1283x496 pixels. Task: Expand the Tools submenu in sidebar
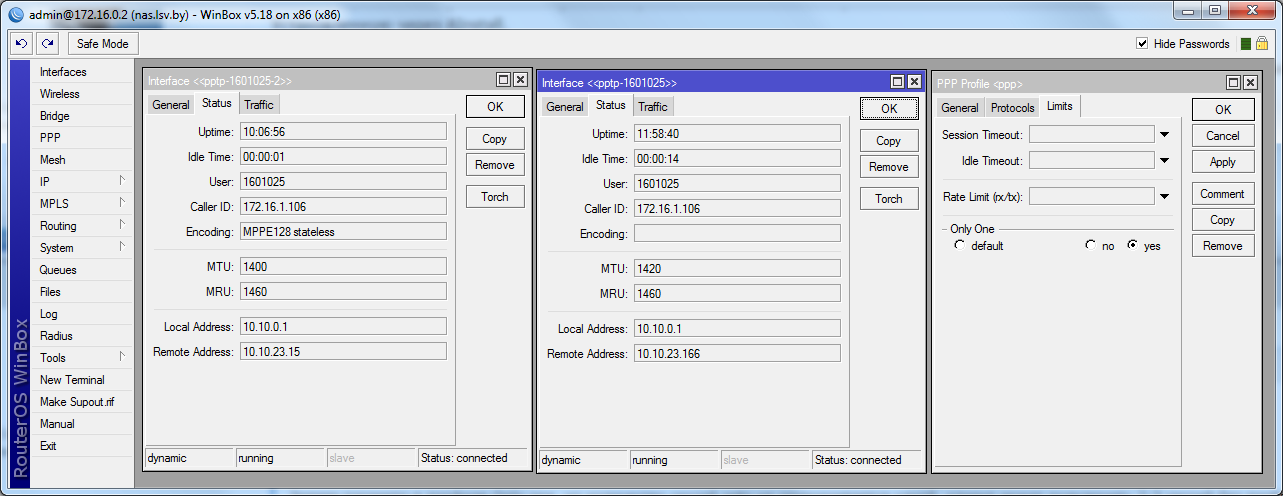click(x=122, y=357)
